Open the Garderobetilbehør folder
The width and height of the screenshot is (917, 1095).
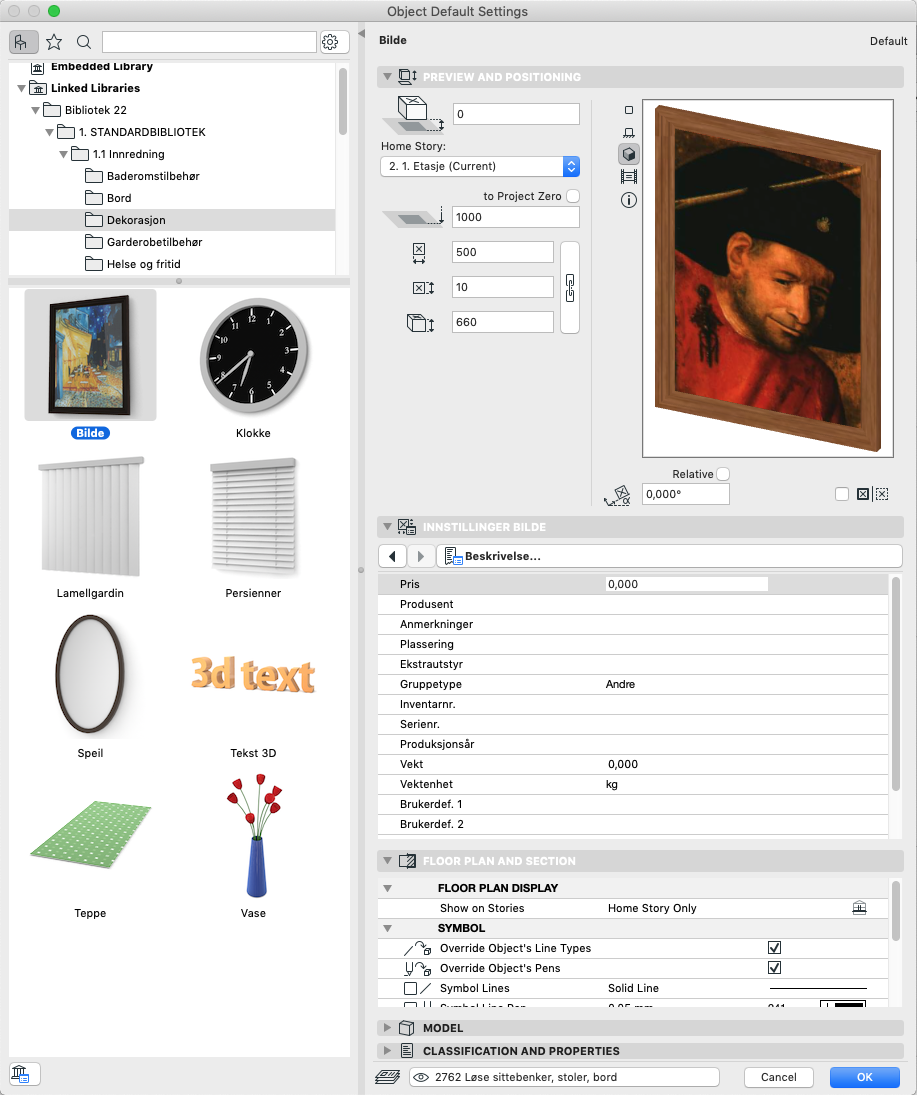(x=172, y=242)
